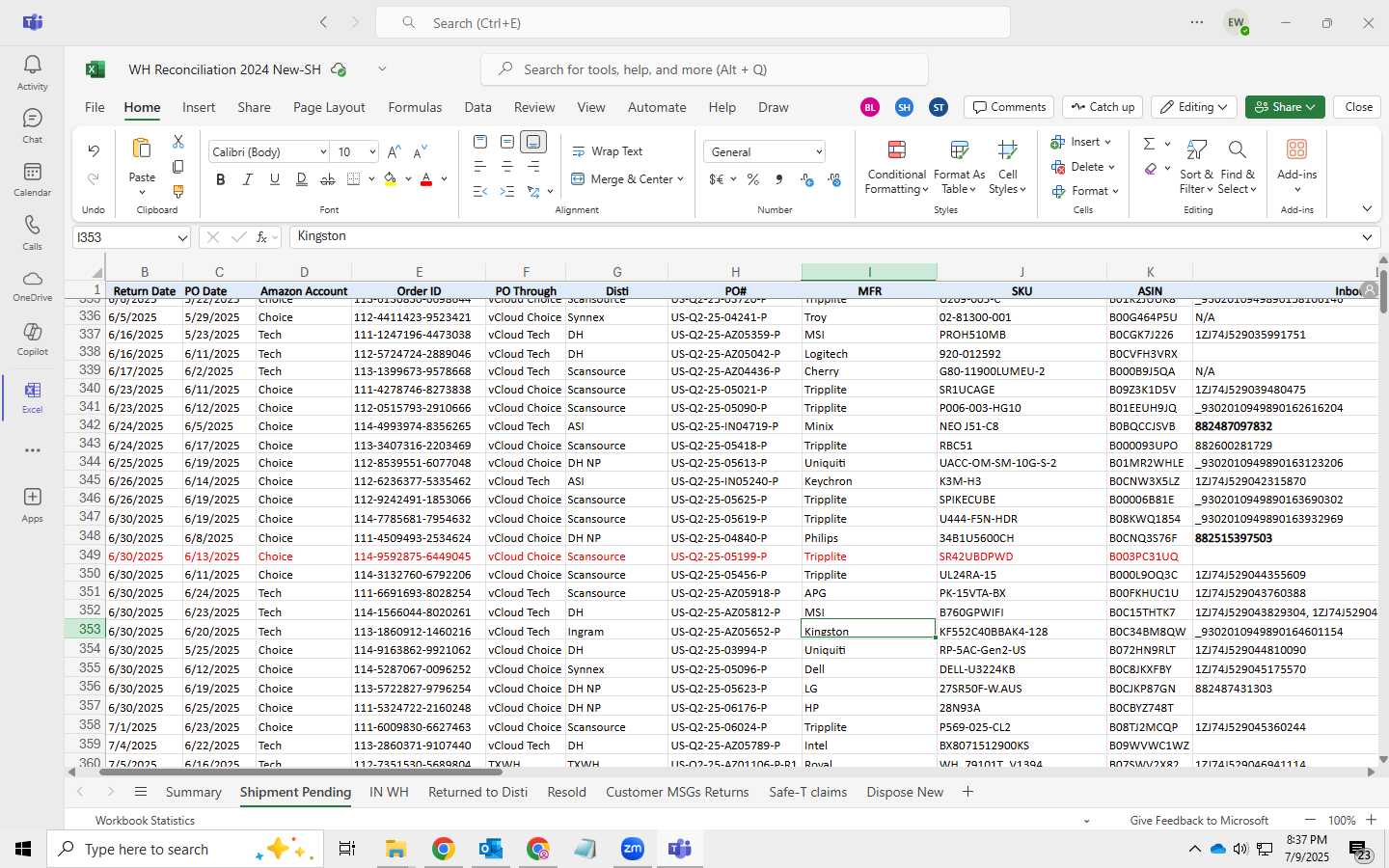Pick the yellow fill color

pyautogui.click(x=391, y=179)
